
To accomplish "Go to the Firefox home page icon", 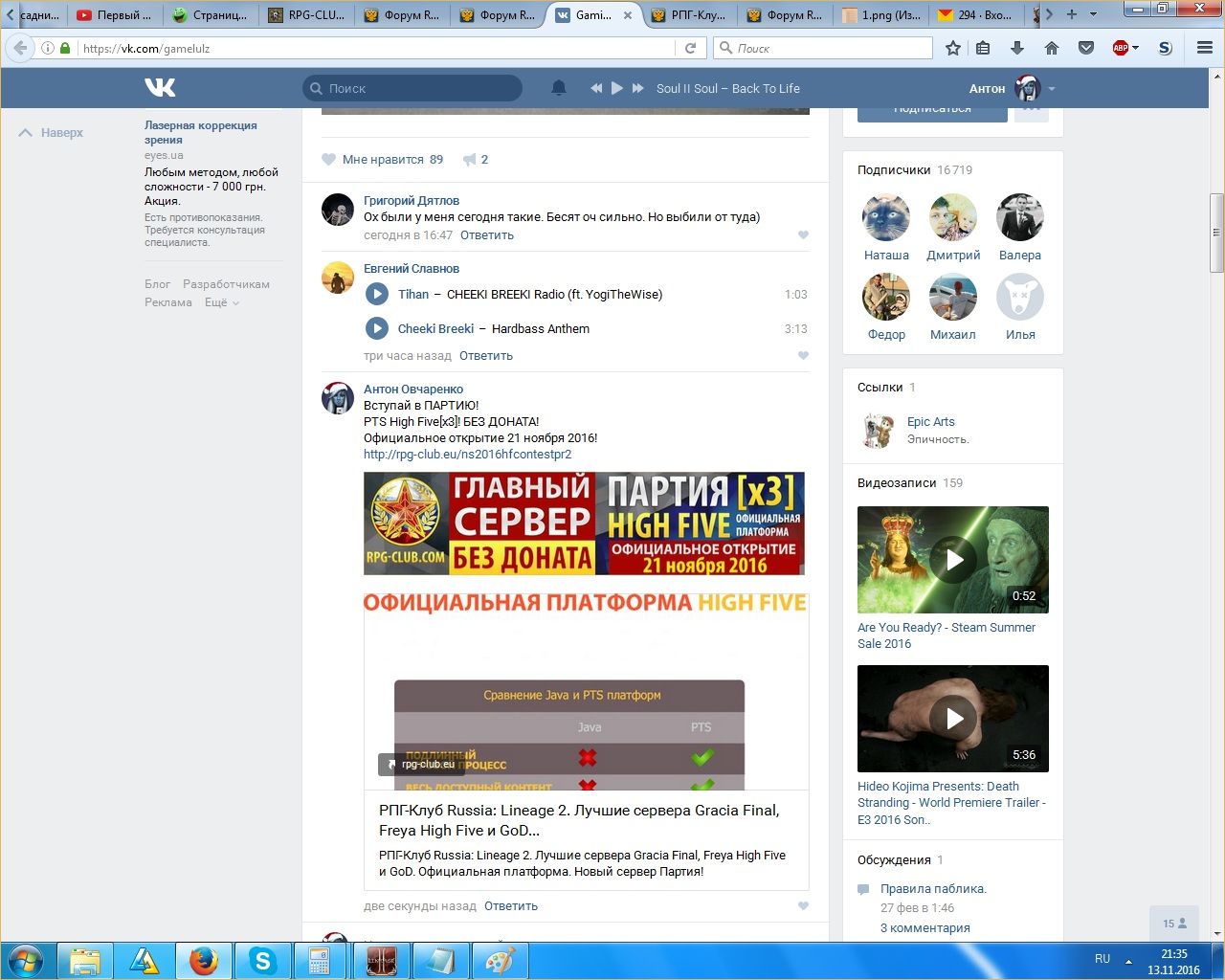I will point(1052,48).
